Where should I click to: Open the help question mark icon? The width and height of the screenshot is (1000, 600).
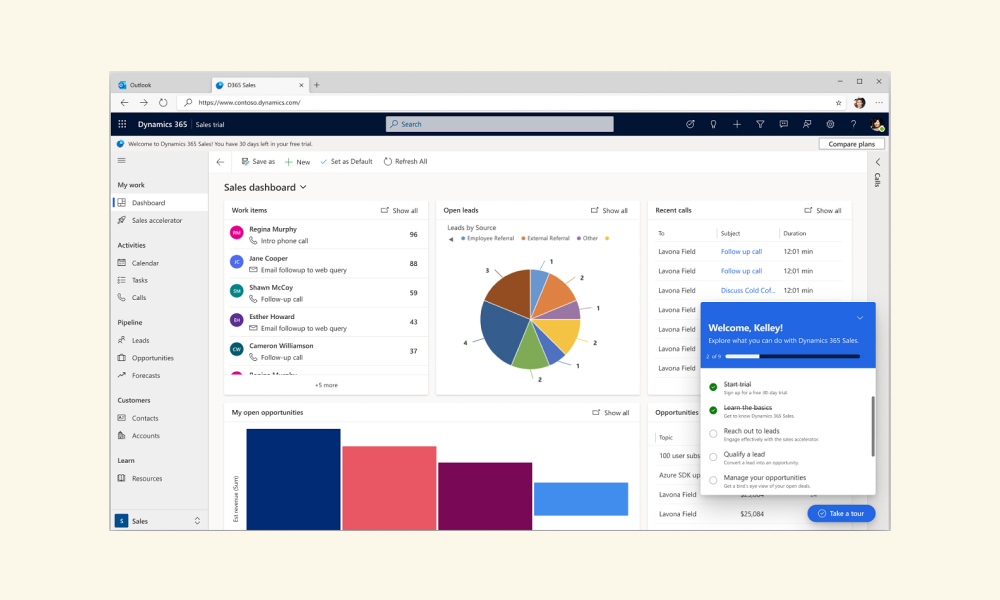click(x=853, y=124)
